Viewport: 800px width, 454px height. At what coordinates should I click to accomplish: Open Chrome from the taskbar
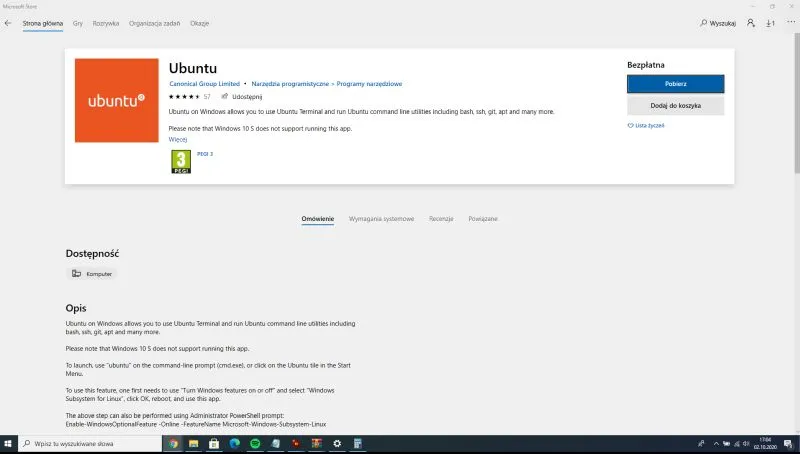173,443
